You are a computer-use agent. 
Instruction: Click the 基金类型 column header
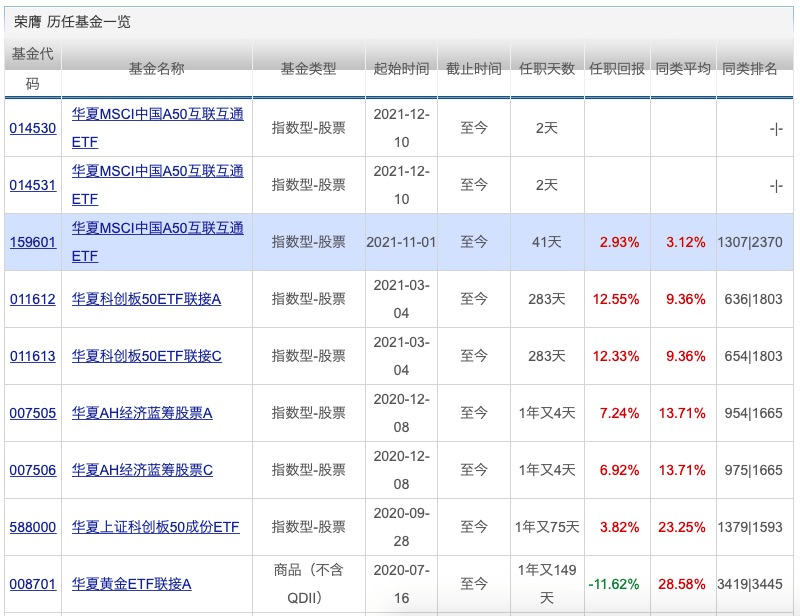coord(308,69)
